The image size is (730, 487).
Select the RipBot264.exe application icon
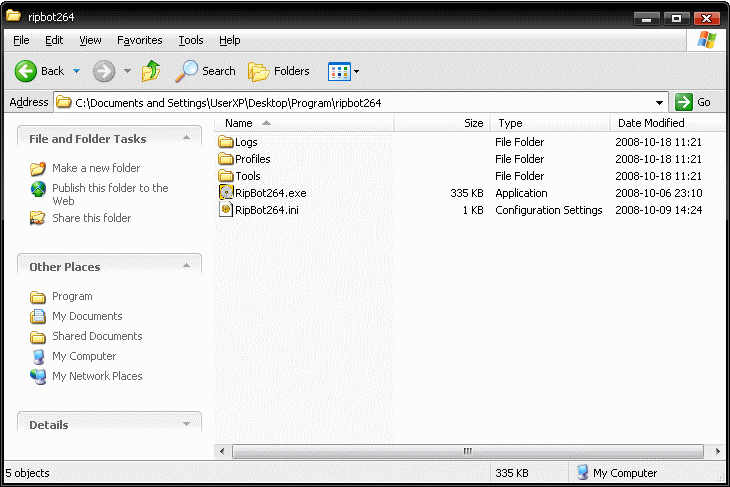tap(226, 193)
